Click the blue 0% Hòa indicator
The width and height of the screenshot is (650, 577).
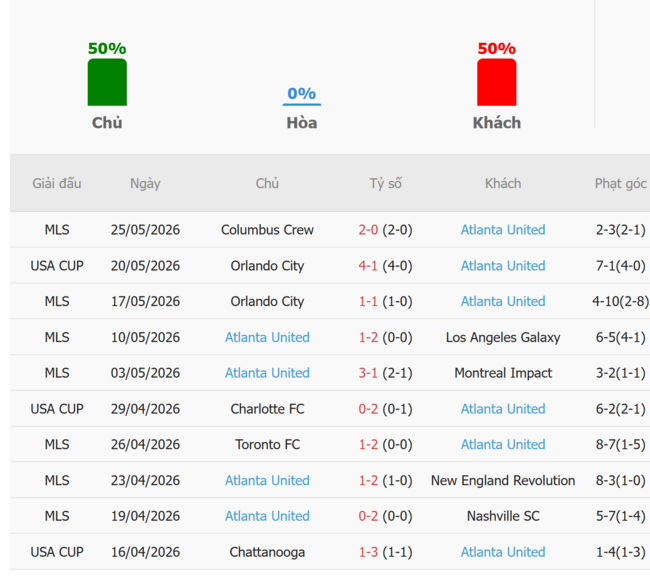pos(302,96)
